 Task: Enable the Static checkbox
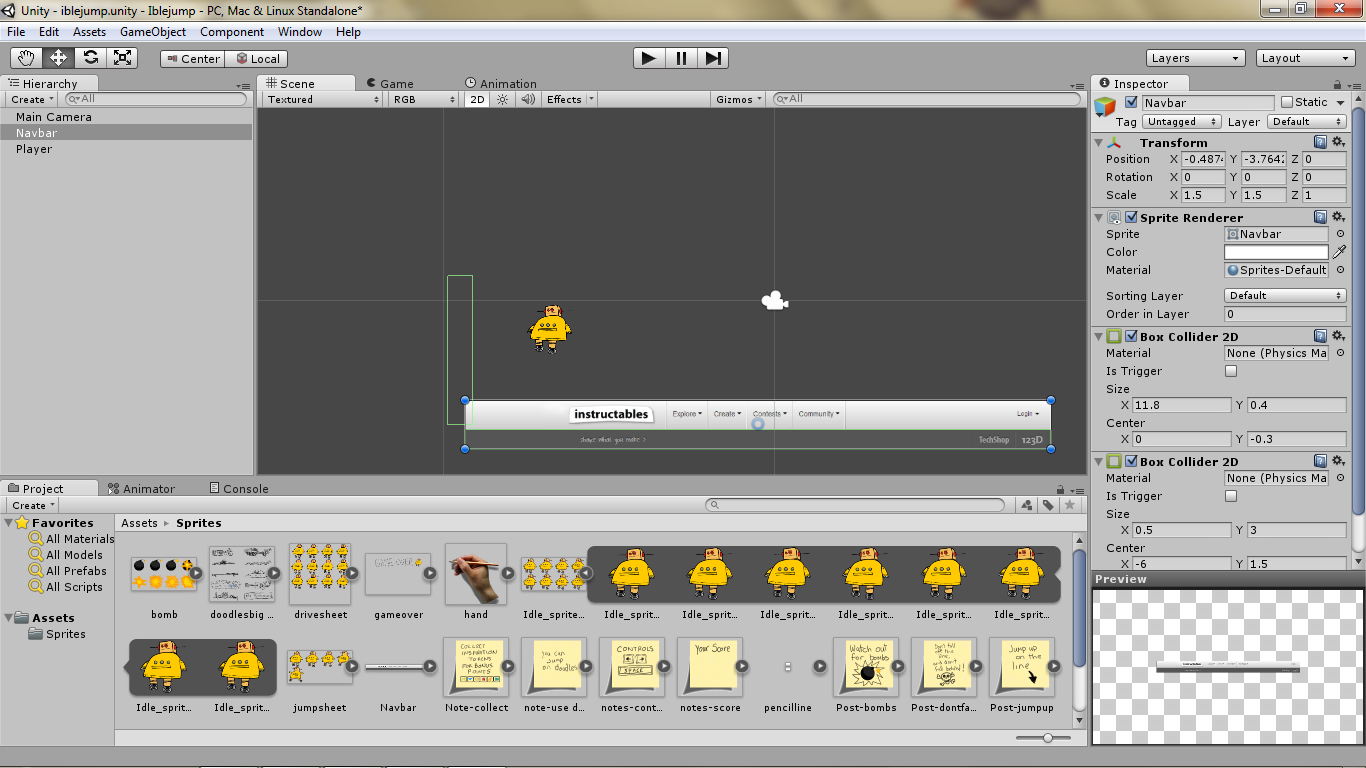click(1287, 102)
